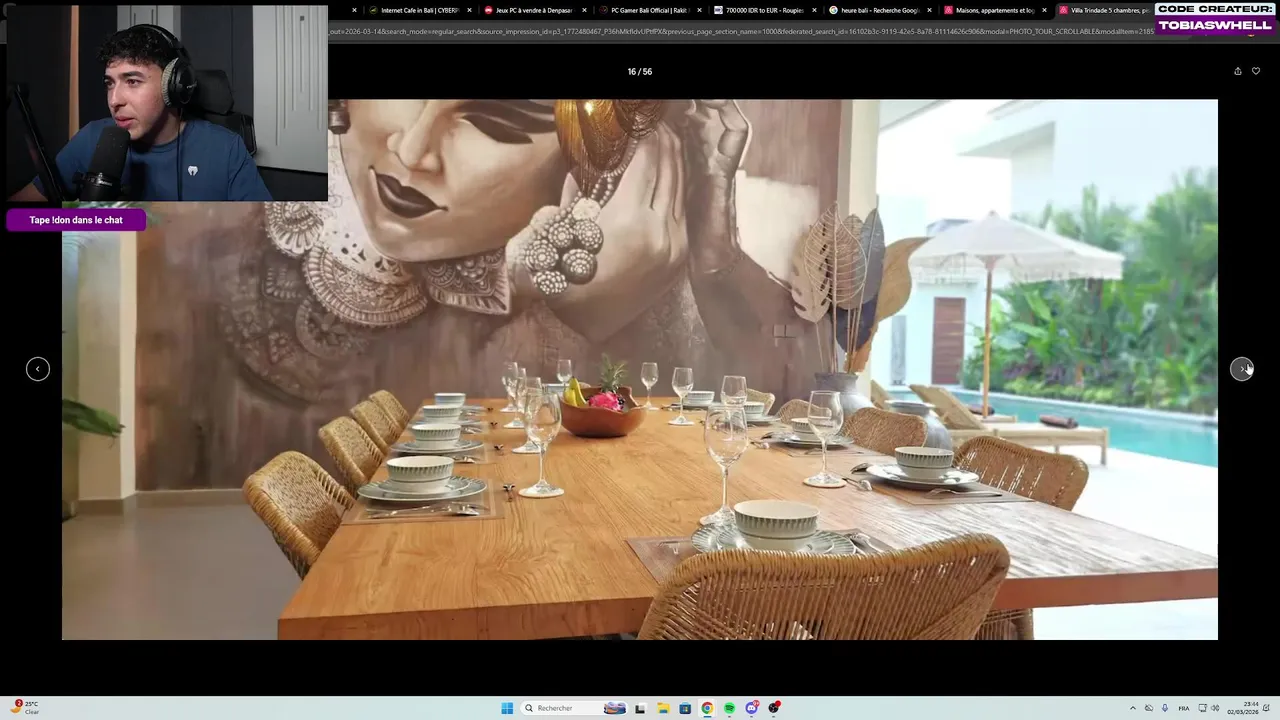The image size is (1280, 720).
Task: Open network settings from tray
Action: [x=1202, y=708]
